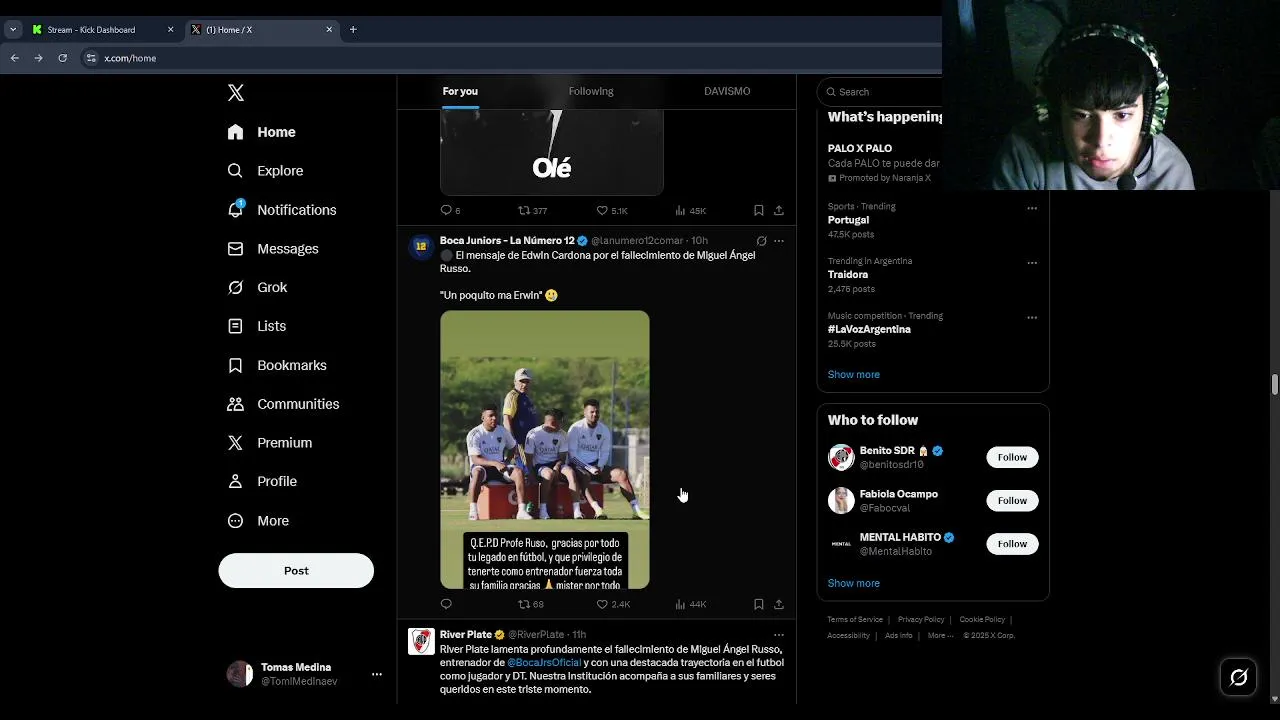Like the Olé post with 5.1K likes
The width and height of the screenshot is (1280, 720).
point(612,211)
